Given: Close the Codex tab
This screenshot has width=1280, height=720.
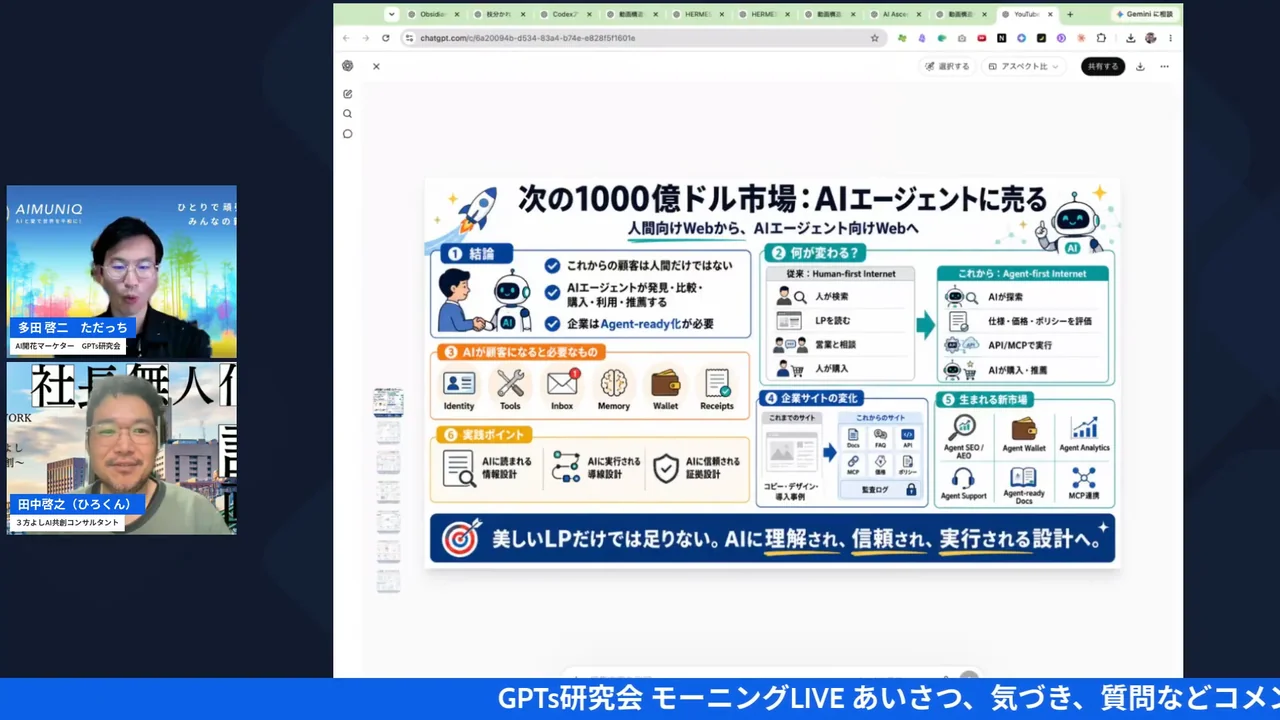Looking at the screenshot, I should click(589, 14).
